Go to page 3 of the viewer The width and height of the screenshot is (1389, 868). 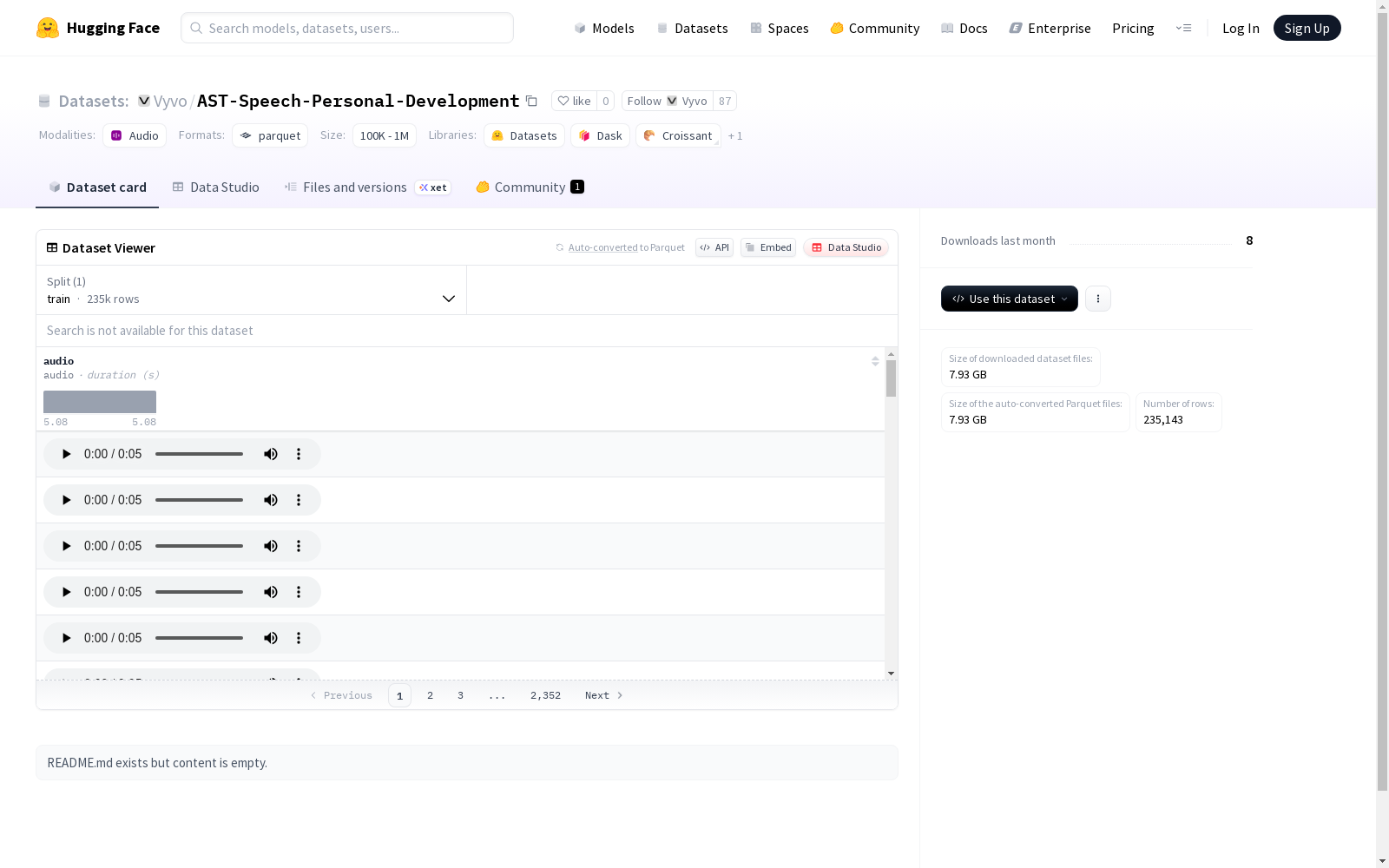pyautogui.click(x=460, y=695)
